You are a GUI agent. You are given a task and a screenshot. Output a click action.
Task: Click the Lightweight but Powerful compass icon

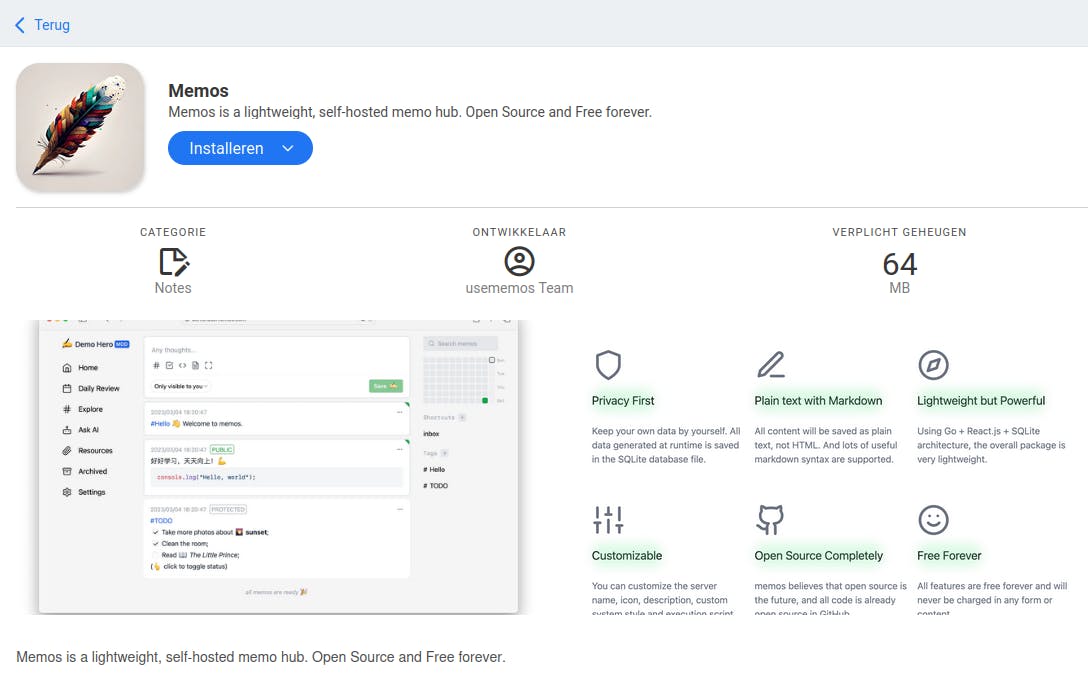(x=933, y=365)
